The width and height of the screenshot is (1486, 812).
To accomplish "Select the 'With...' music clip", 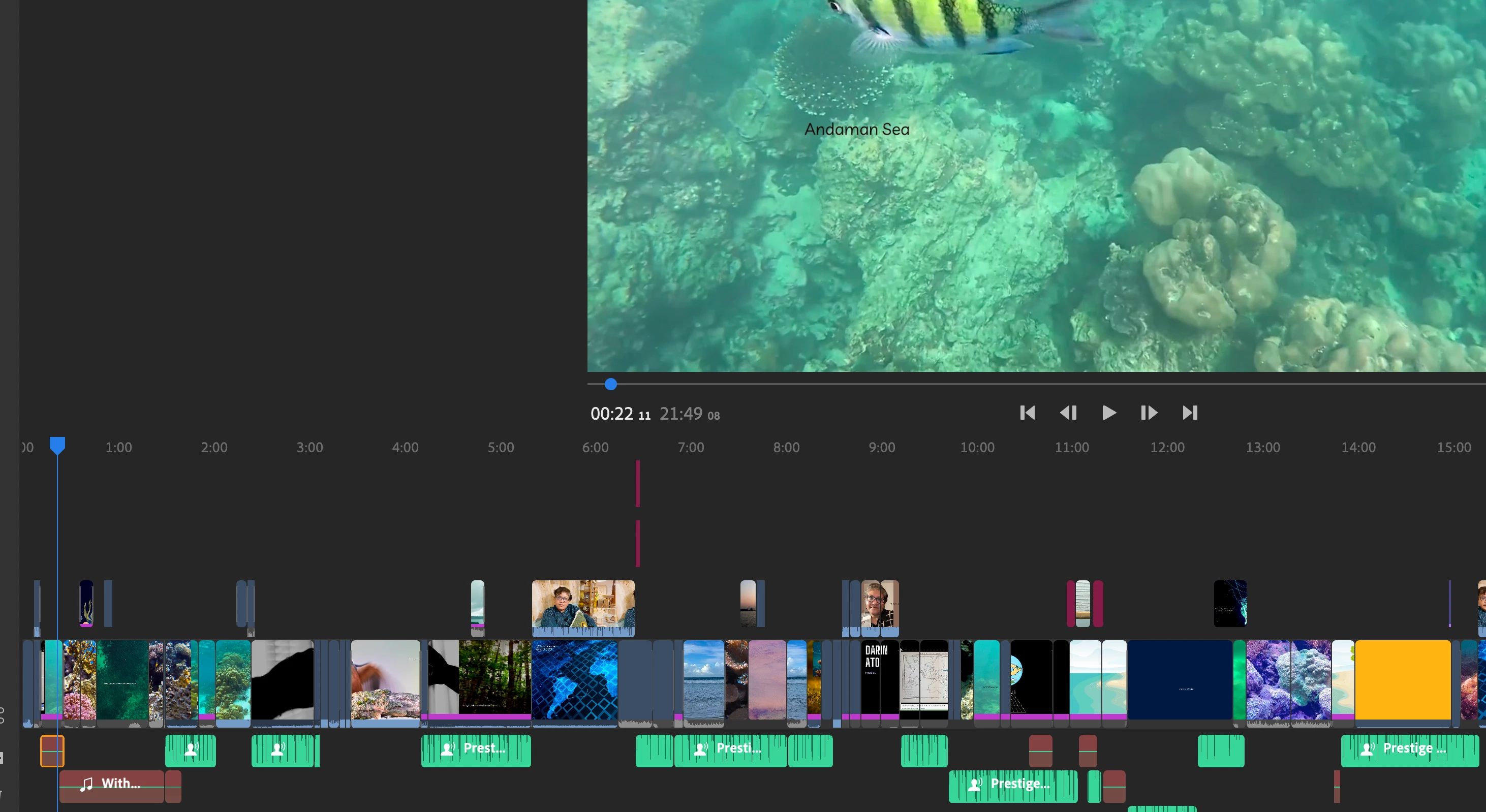I will (x=111, y=786).
